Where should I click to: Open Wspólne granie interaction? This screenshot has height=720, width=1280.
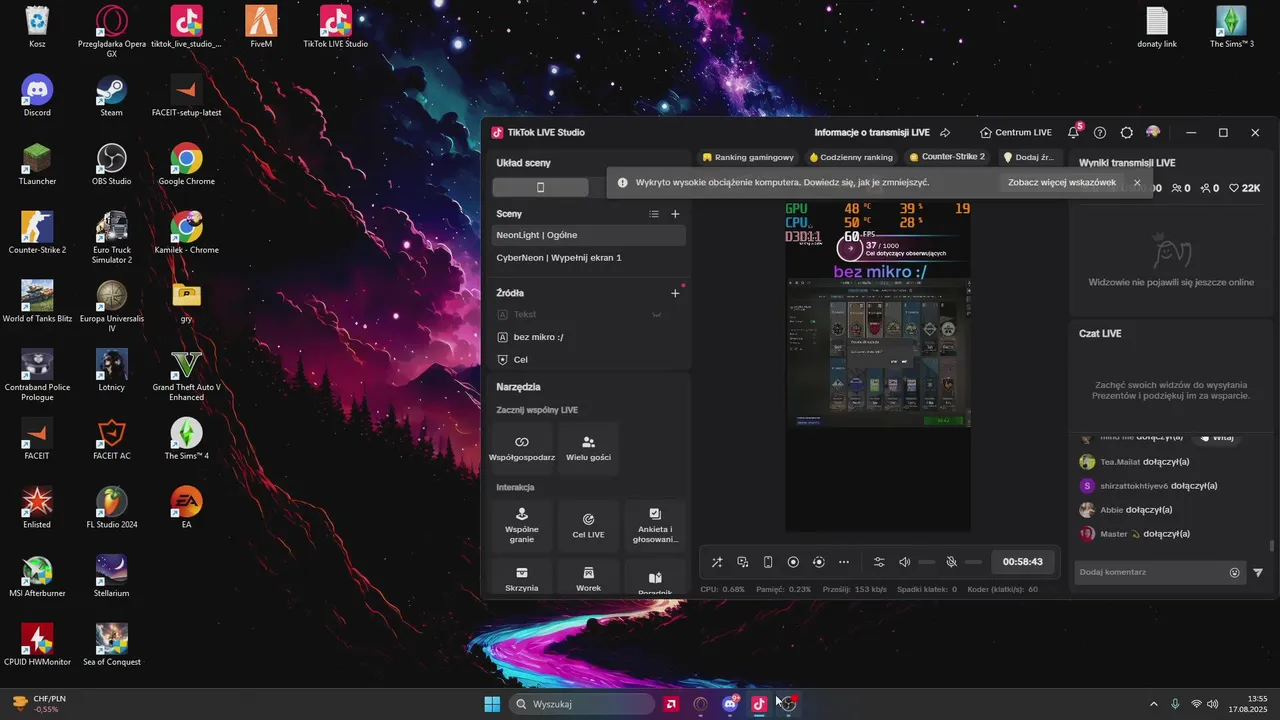tap(522, 526)
